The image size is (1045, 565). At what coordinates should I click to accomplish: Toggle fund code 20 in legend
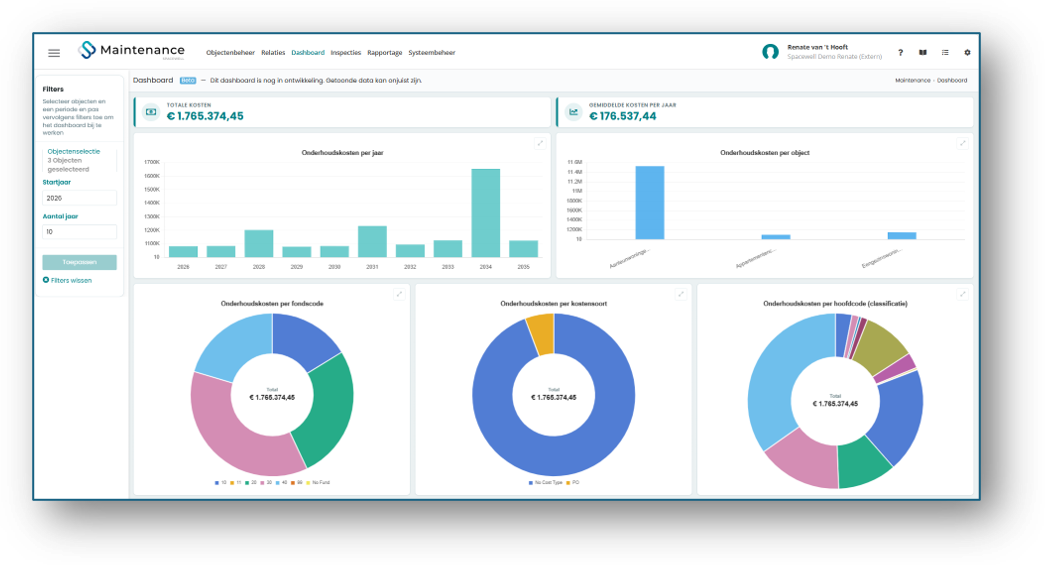pyautogui.click(x=251, y=482)
